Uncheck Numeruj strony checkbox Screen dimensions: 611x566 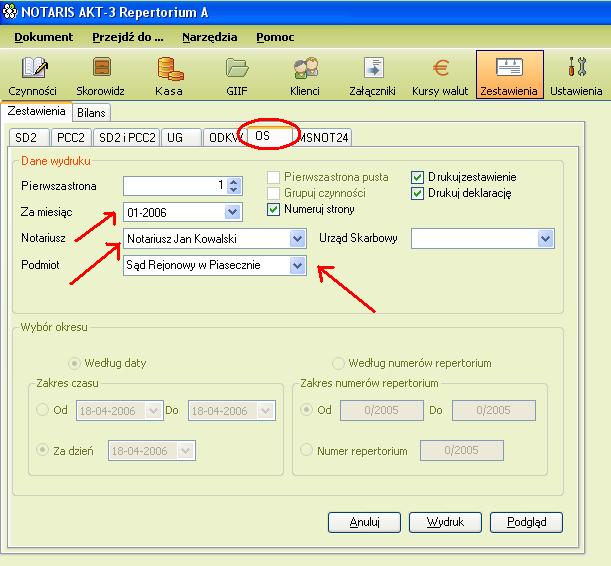[x=274, y=209]
